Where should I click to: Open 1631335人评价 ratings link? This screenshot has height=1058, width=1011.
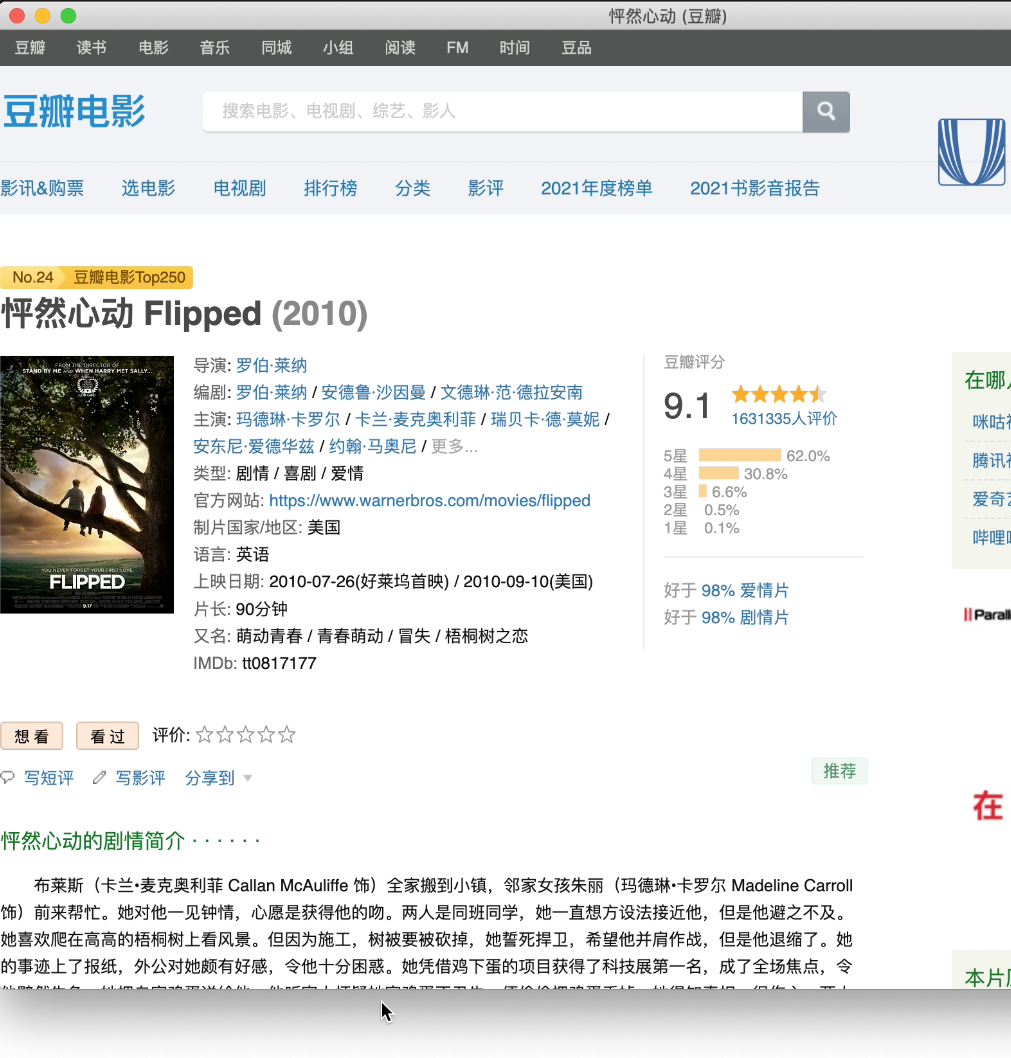pyautogui.click(x=784, y=419)
